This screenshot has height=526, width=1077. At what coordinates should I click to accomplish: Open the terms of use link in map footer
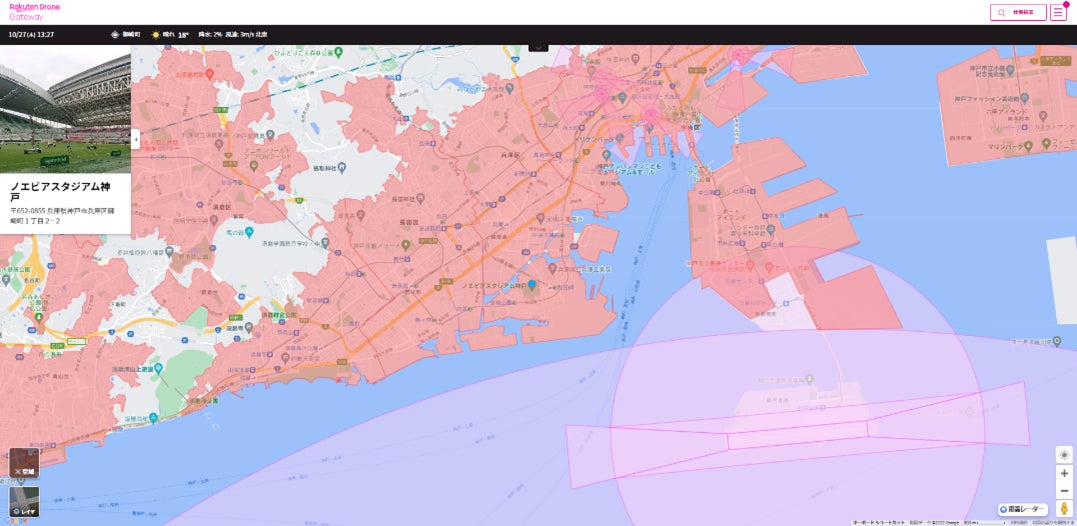pos(1017,523)
